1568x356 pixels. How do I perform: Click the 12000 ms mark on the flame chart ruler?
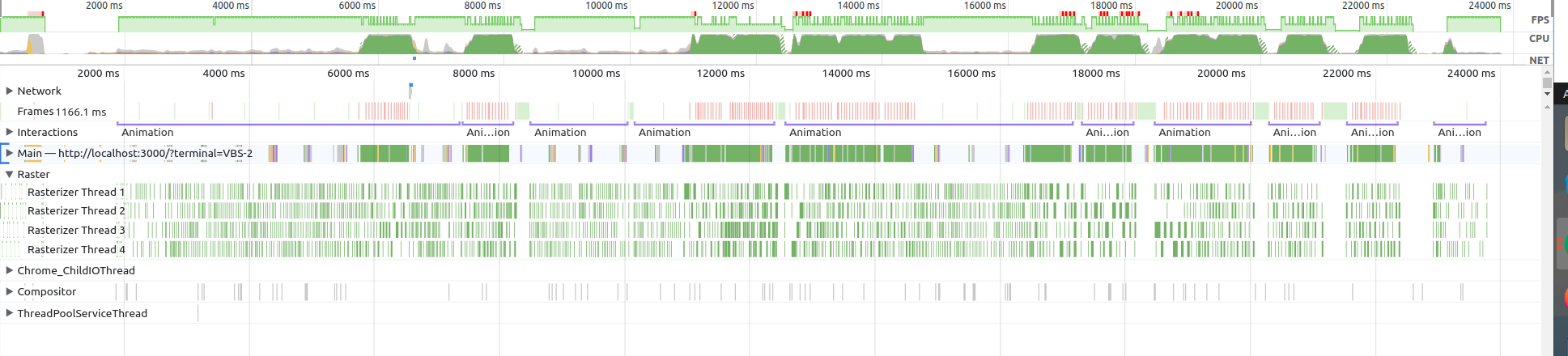(x=720, y=73)
